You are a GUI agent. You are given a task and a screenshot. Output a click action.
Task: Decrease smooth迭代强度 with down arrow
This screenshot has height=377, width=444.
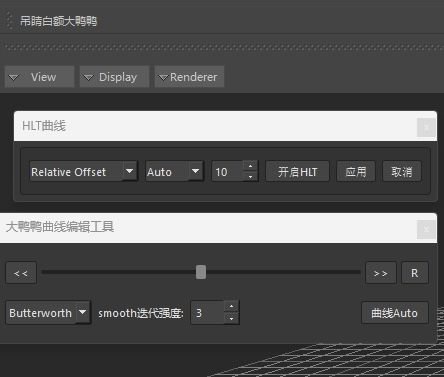pos(232,318)
